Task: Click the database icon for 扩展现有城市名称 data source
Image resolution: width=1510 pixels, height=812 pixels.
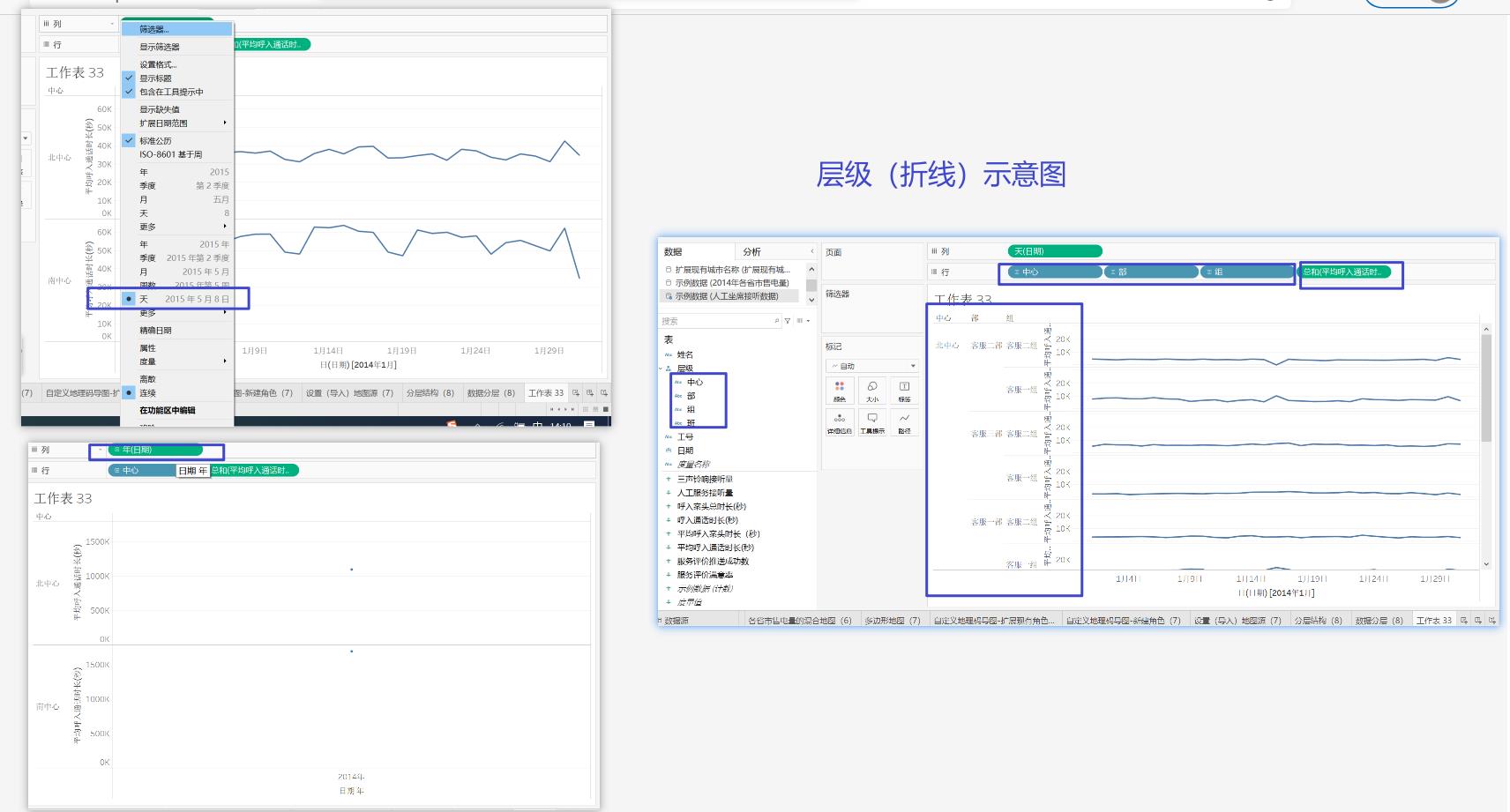Action: point(669,270)
